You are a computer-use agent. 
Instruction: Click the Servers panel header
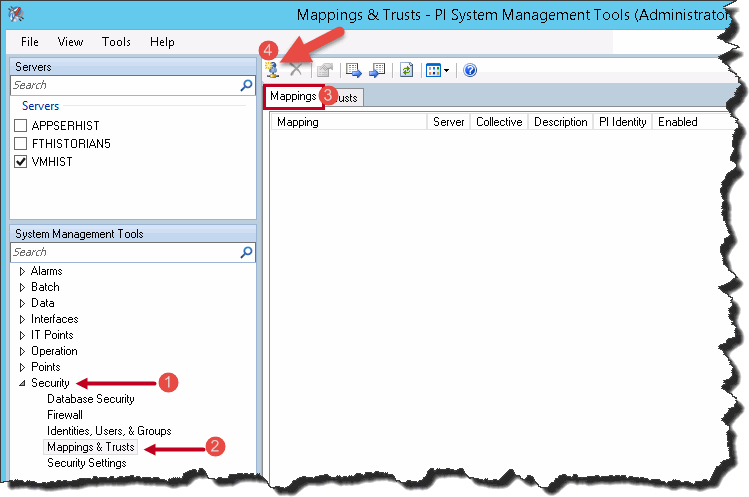click(x=133, y=67)
